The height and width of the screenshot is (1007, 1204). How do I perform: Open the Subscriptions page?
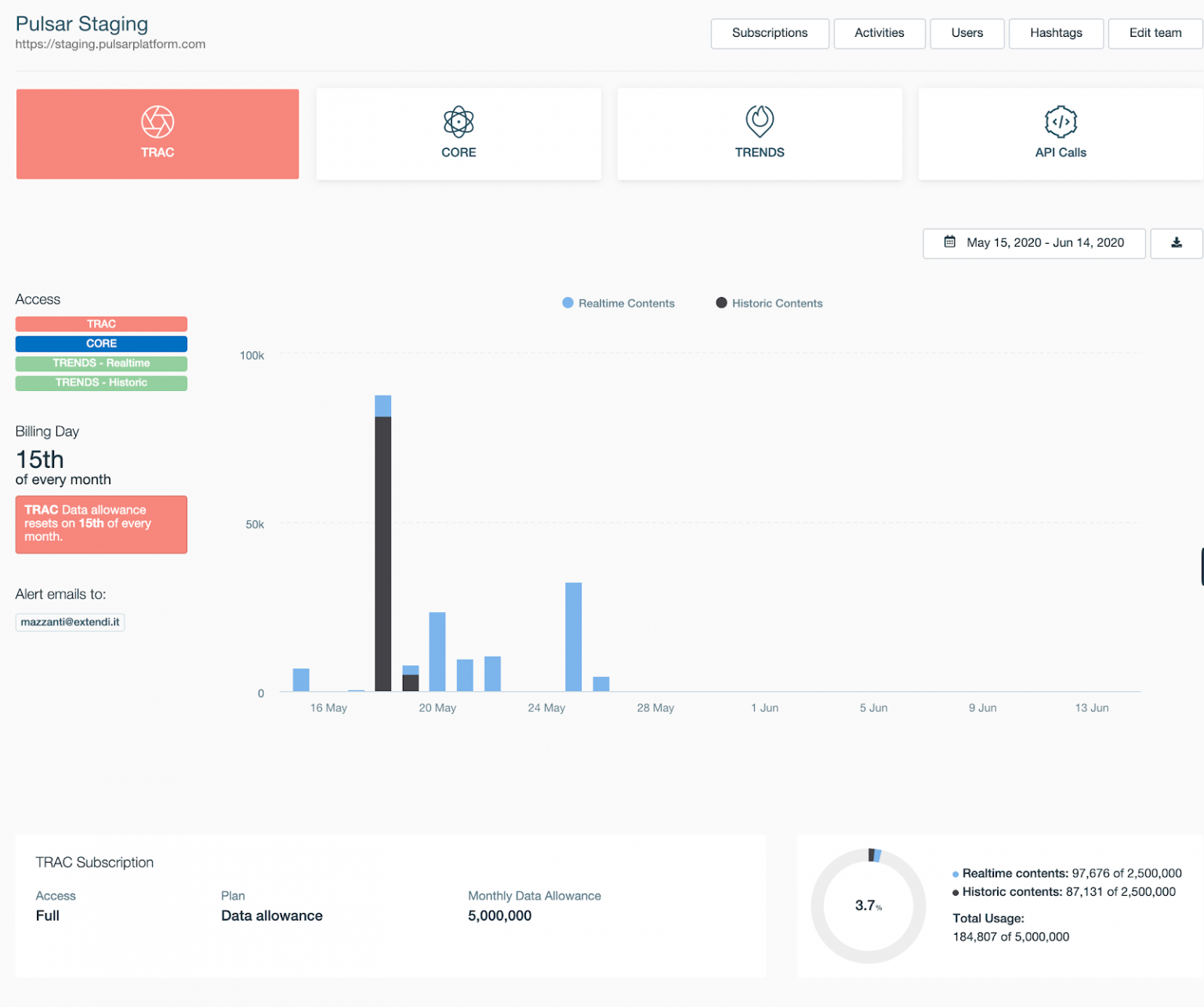click(769, 33)
